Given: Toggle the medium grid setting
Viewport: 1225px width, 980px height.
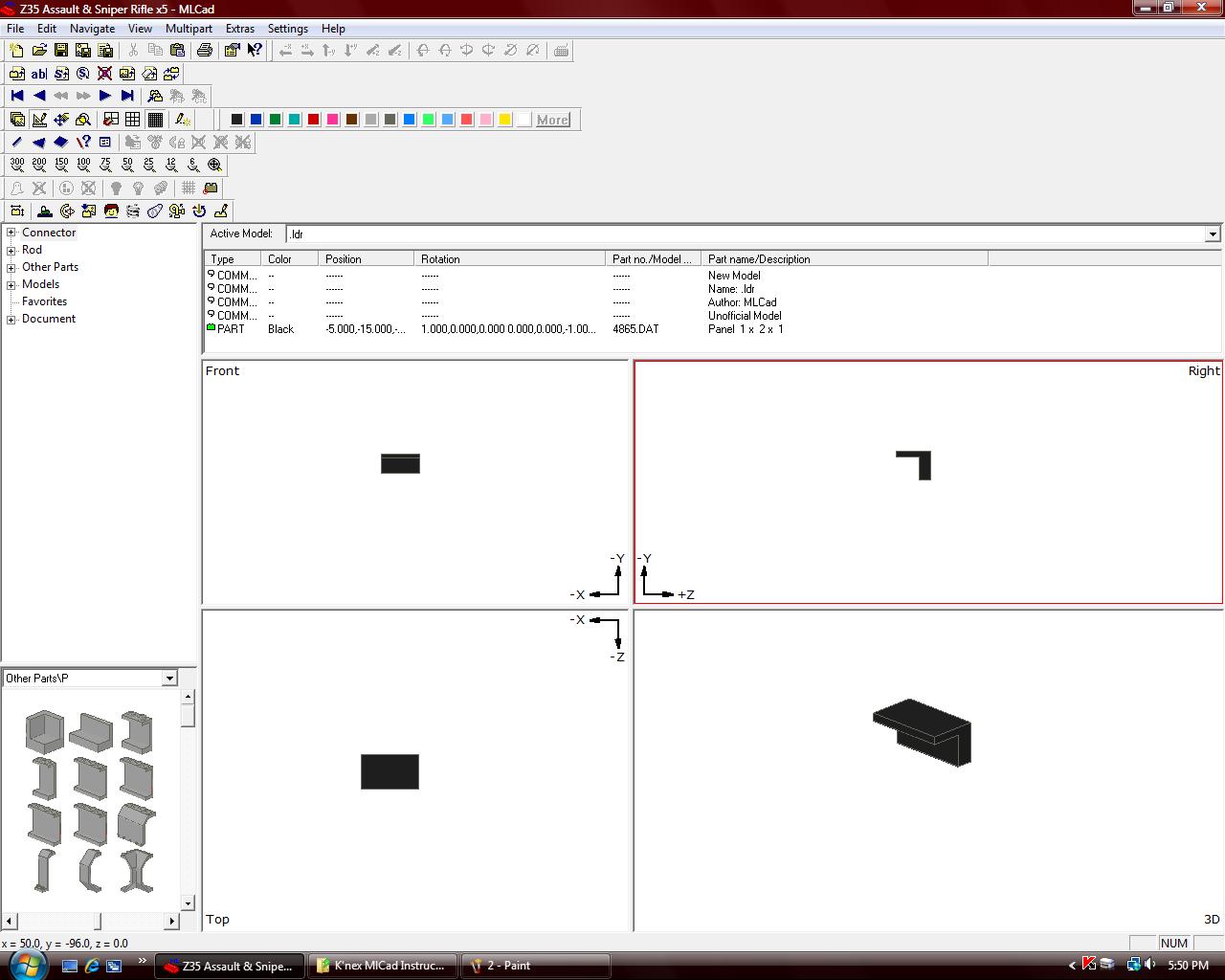Looking at the screenshot, I should pos(133,120).
